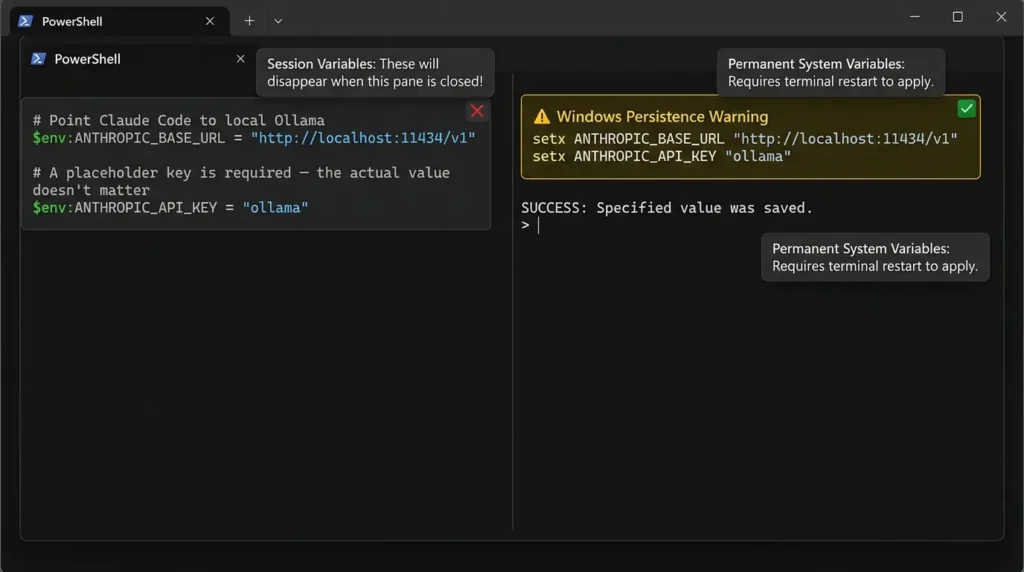Open a new terminal tab with plus
The height and width of the screenshot is (572, 1024).
249,21
